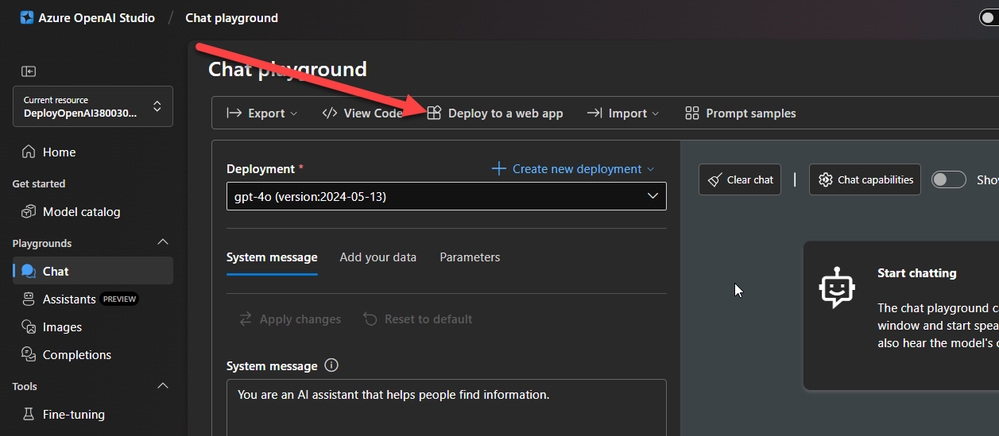This screenshot has height=436, width=999.
Task: Click the Apply changes arrows icon
Action: (x=245, y=319)
